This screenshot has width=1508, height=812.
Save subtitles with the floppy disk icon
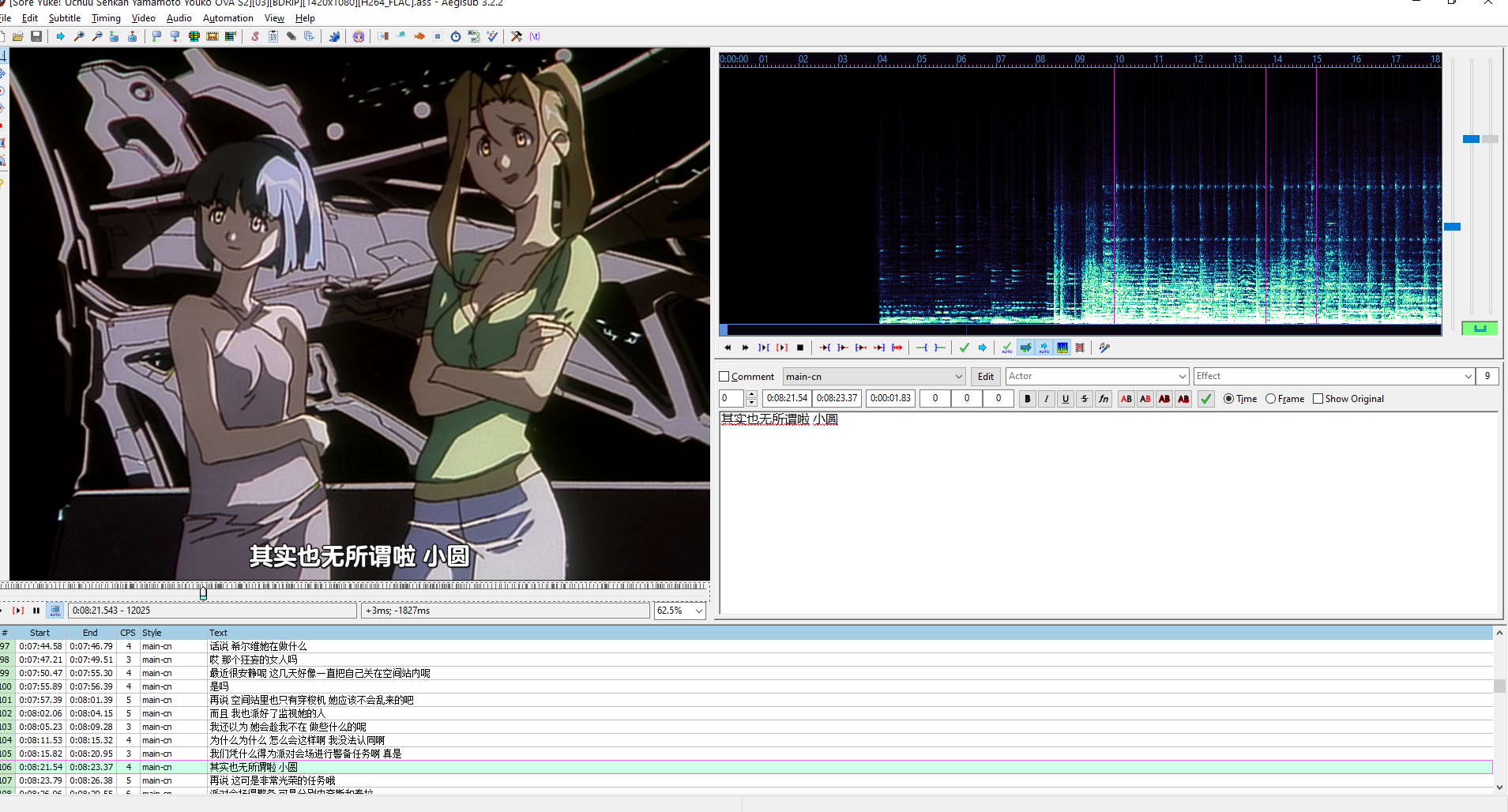click(x=36, y=36)
